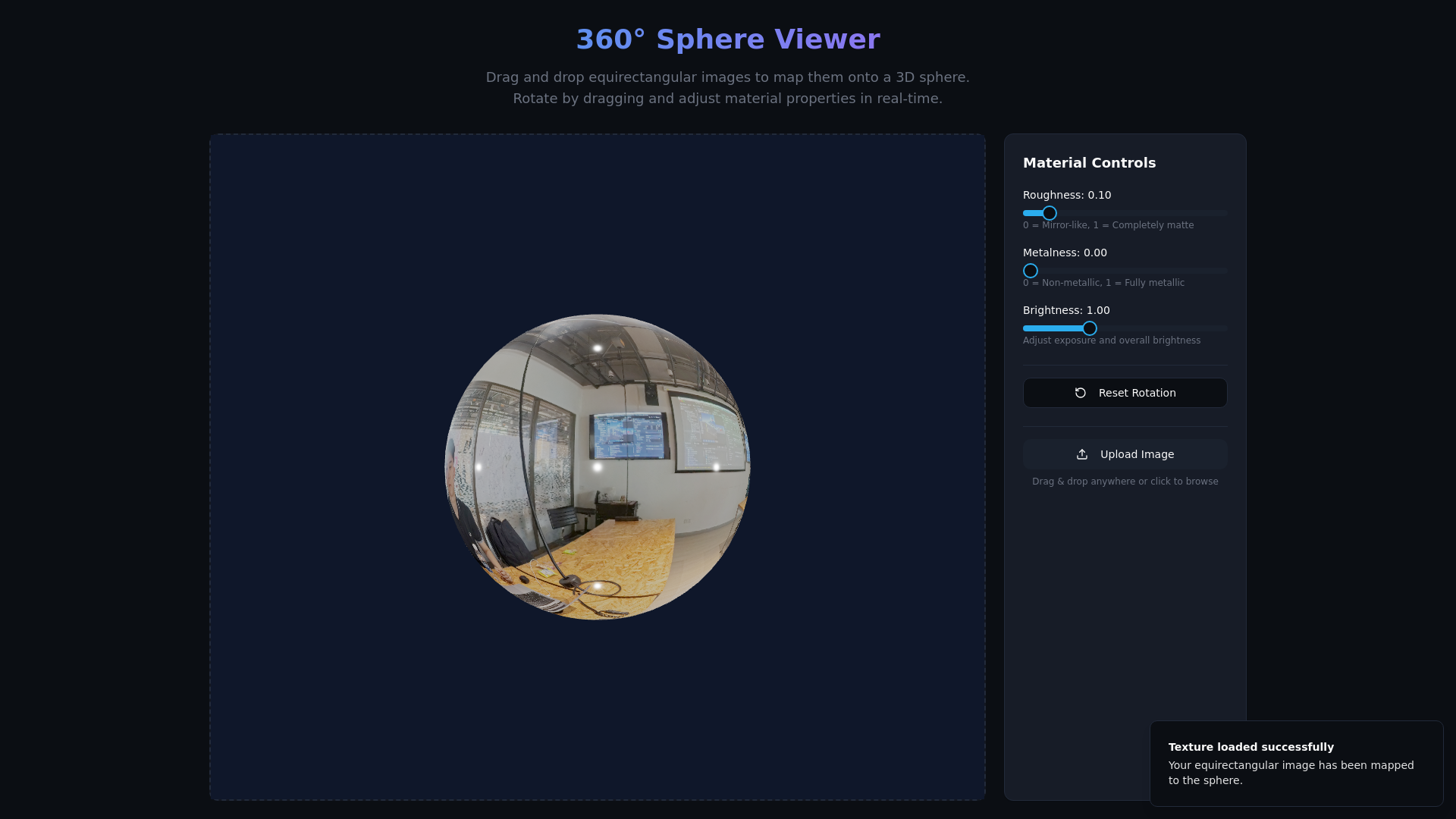
Task: Click the Material Controls heading
Action: [x=1089, y=162]
